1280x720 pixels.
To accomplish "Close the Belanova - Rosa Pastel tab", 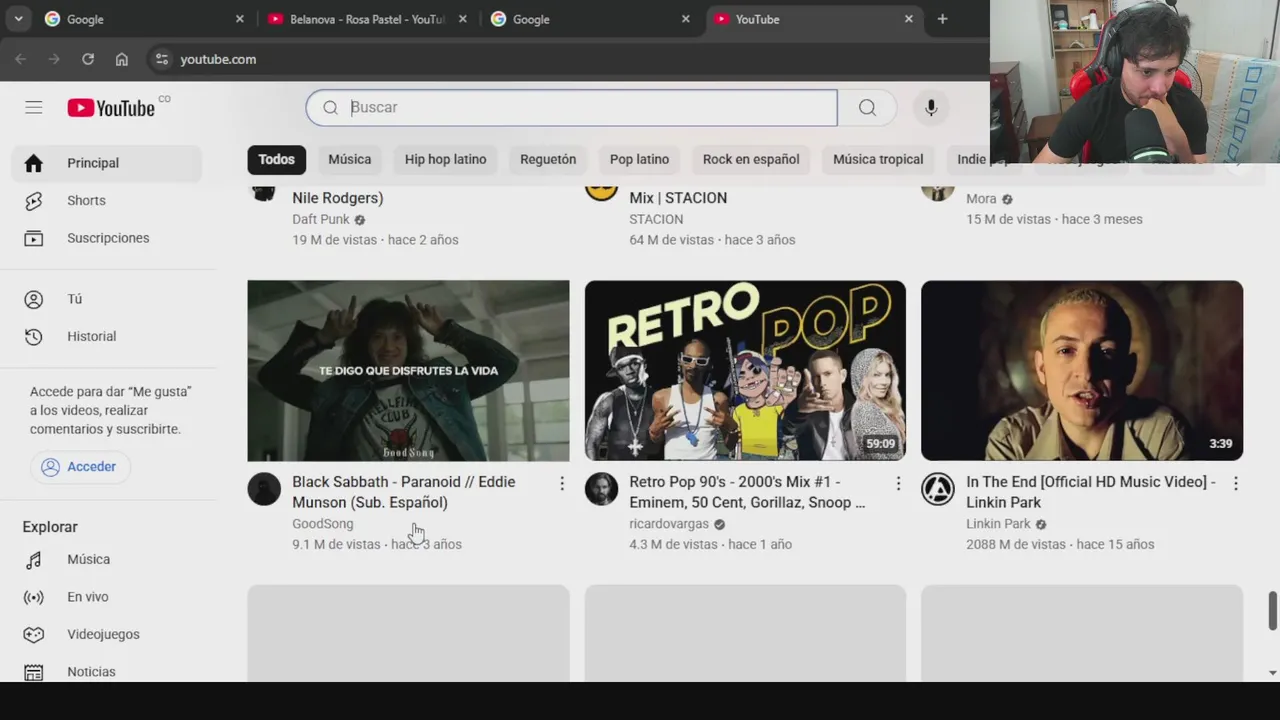I will coord(462,19).
